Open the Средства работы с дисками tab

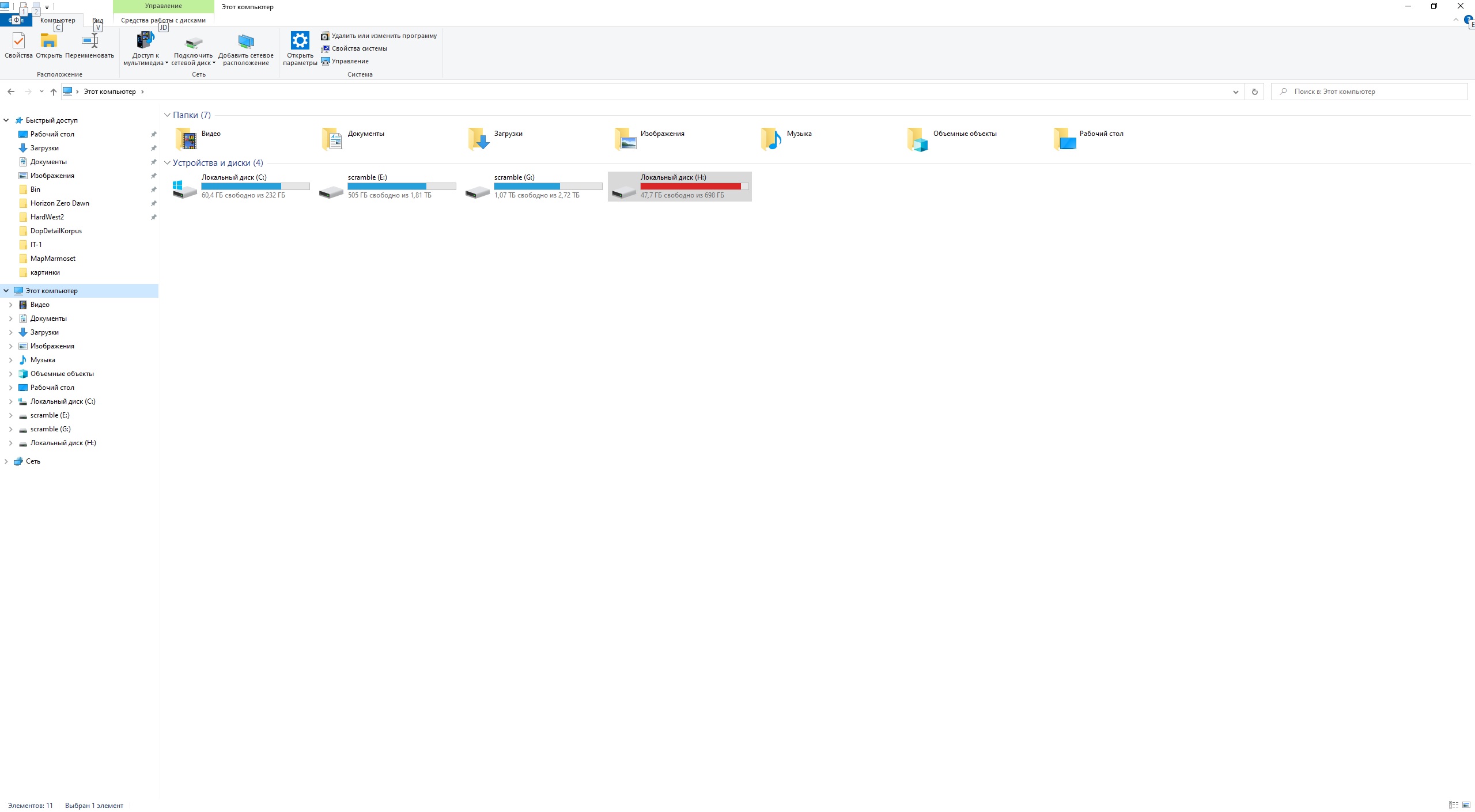pyautogui.click(x=163, y=20)
